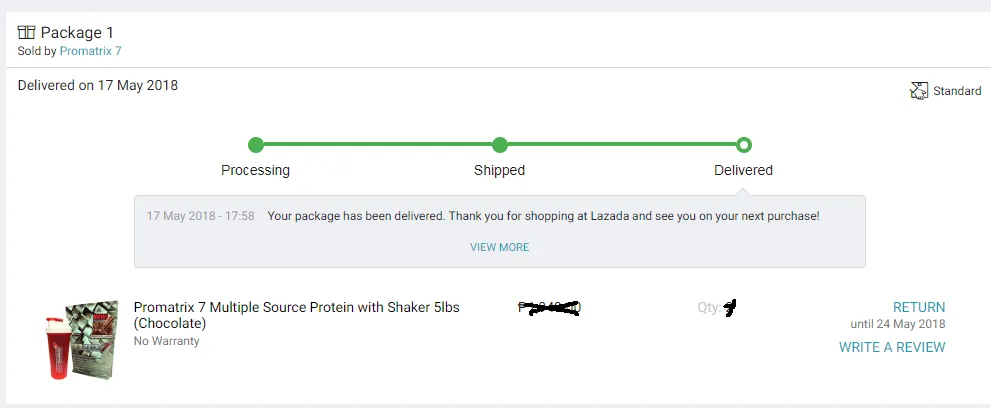Image resolution: width=991 pixels, height=408 pixels.
Task: Click the Package 1 heading
Action: tap(77, 33)
